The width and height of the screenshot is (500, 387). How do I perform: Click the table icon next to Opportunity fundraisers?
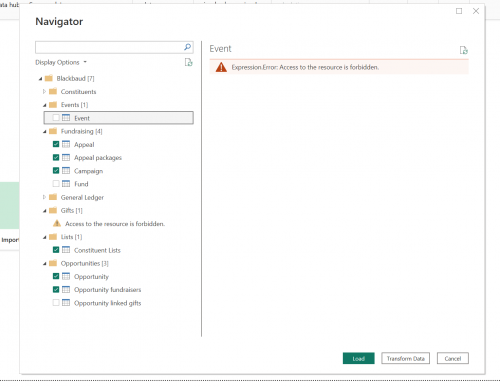(x=66, y=289)
